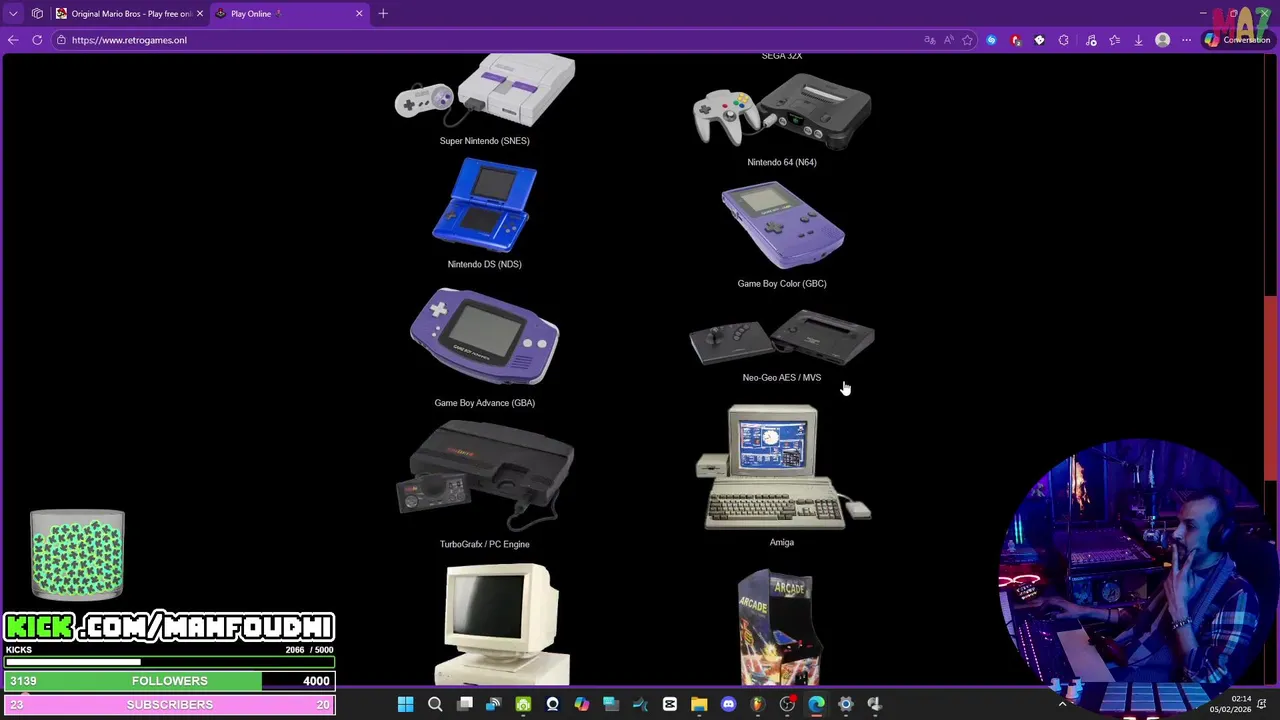This screenshot has width=1280, height=720.
Task: Add this page to favorites
Action: pyautogui.click(x=967, y=40)
